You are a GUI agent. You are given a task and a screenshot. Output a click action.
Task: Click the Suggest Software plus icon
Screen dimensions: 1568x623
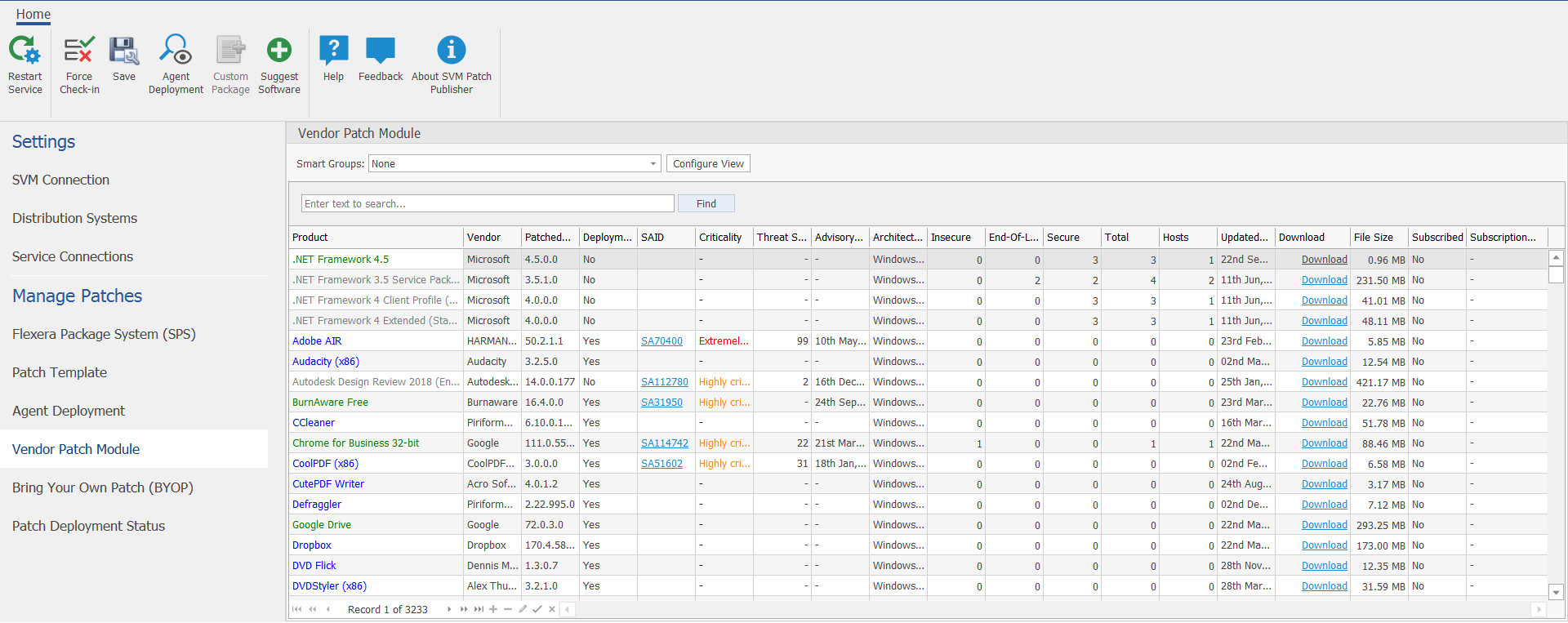(279, 51)
